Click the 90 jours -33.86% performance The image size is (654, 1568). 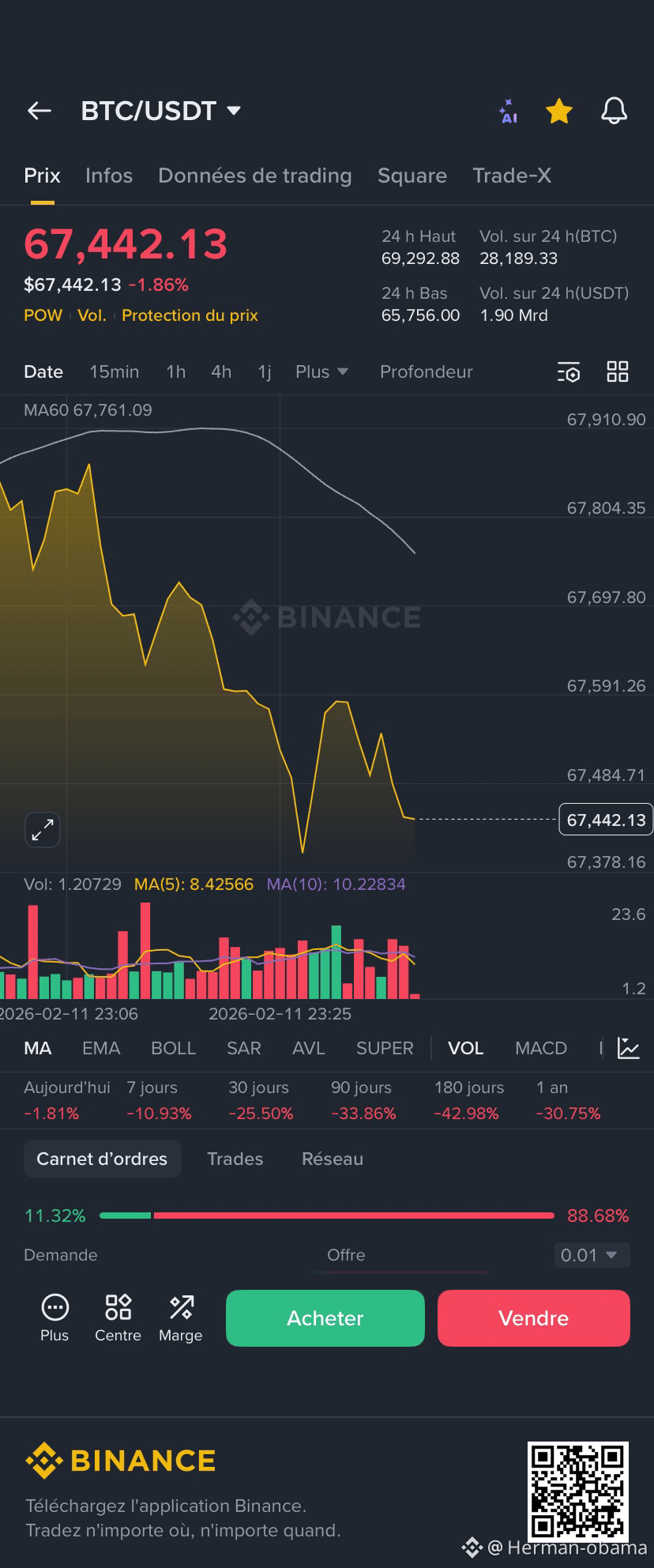coord(363,1100)
